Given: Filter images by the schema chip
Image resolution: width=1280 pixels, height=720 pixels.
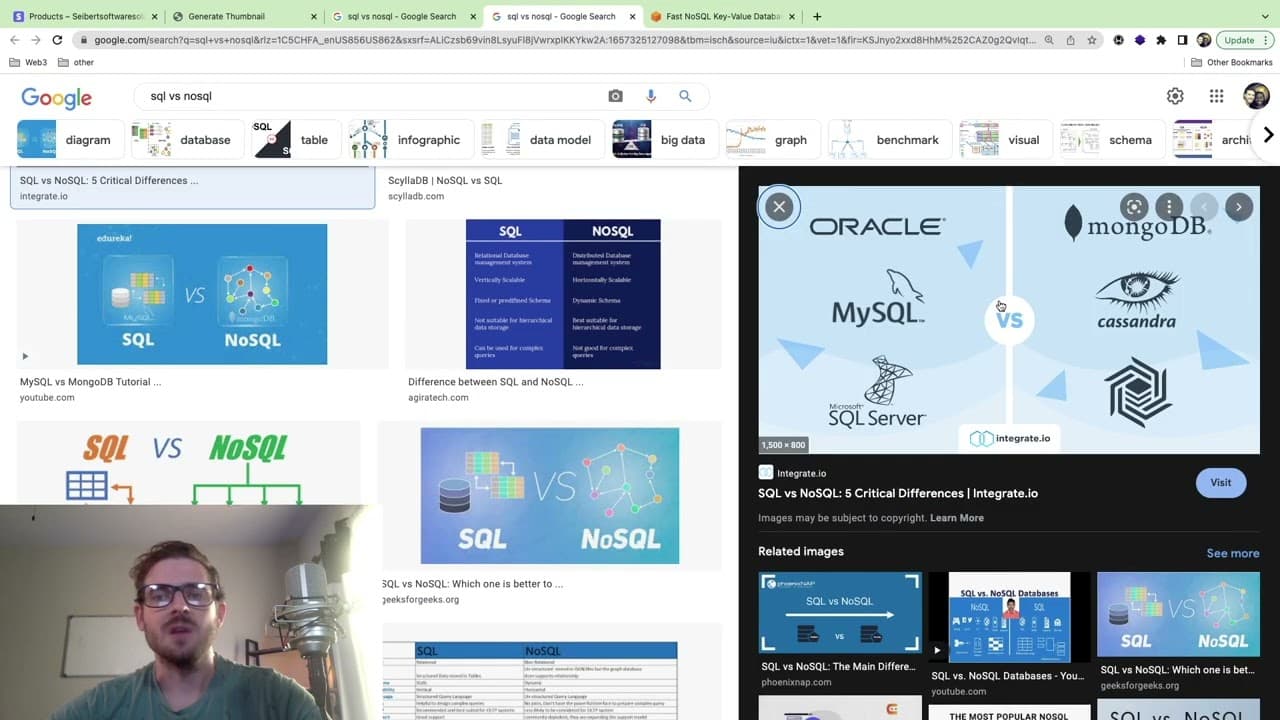Looking at the screenshot, I should (1112, 140).
